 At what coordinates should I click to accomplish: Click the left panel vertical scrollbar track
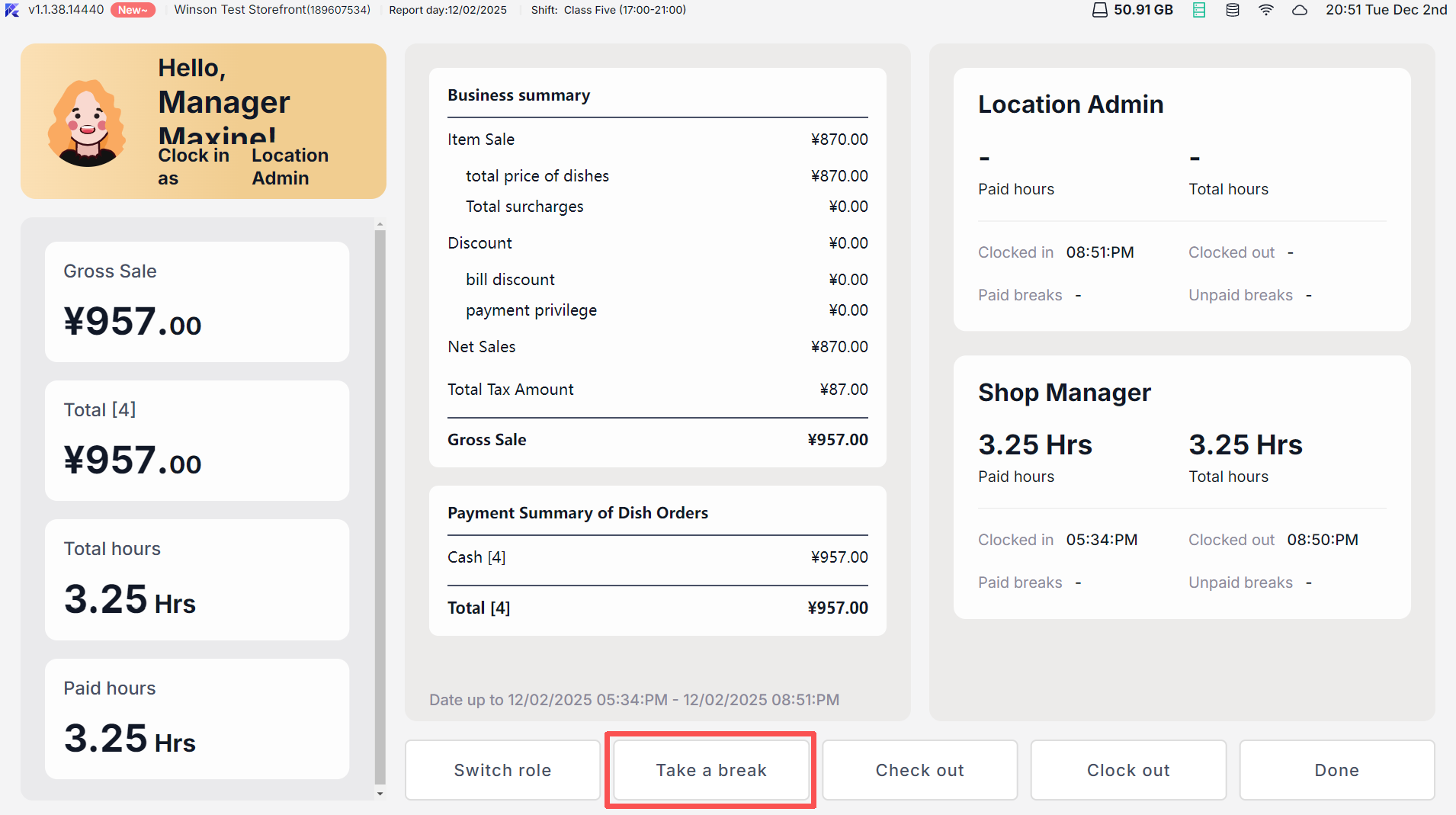(x=380, y=503)
